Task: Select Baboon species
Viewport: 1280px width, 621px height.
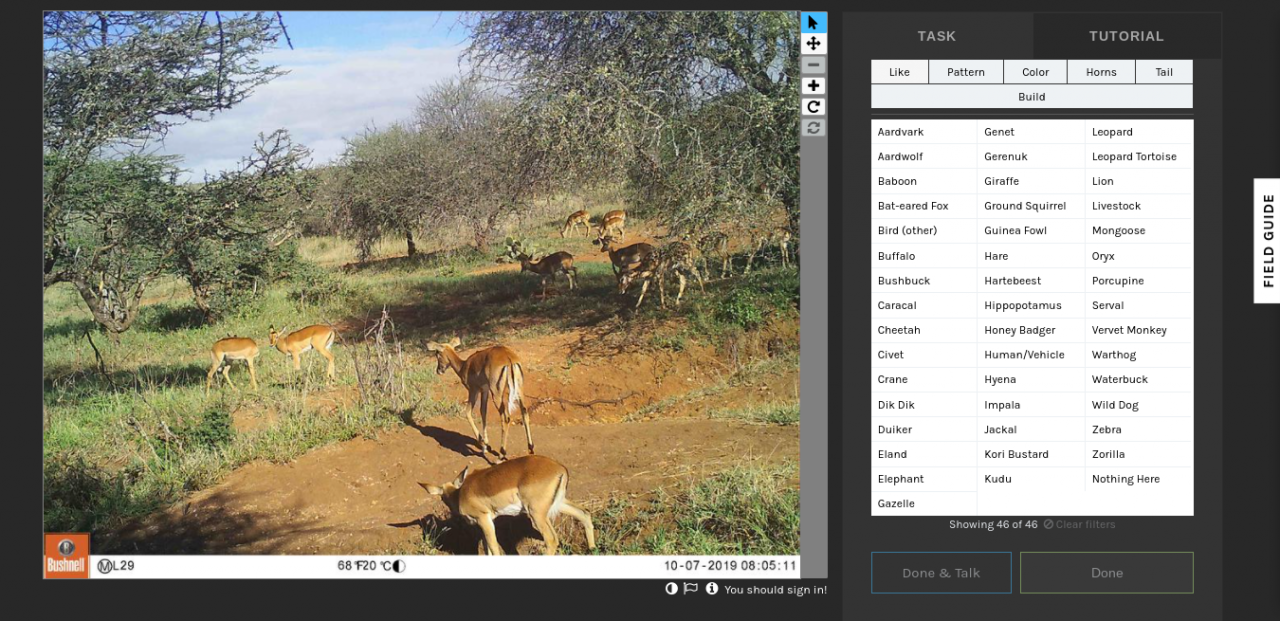Action: (x=924, y=181)
